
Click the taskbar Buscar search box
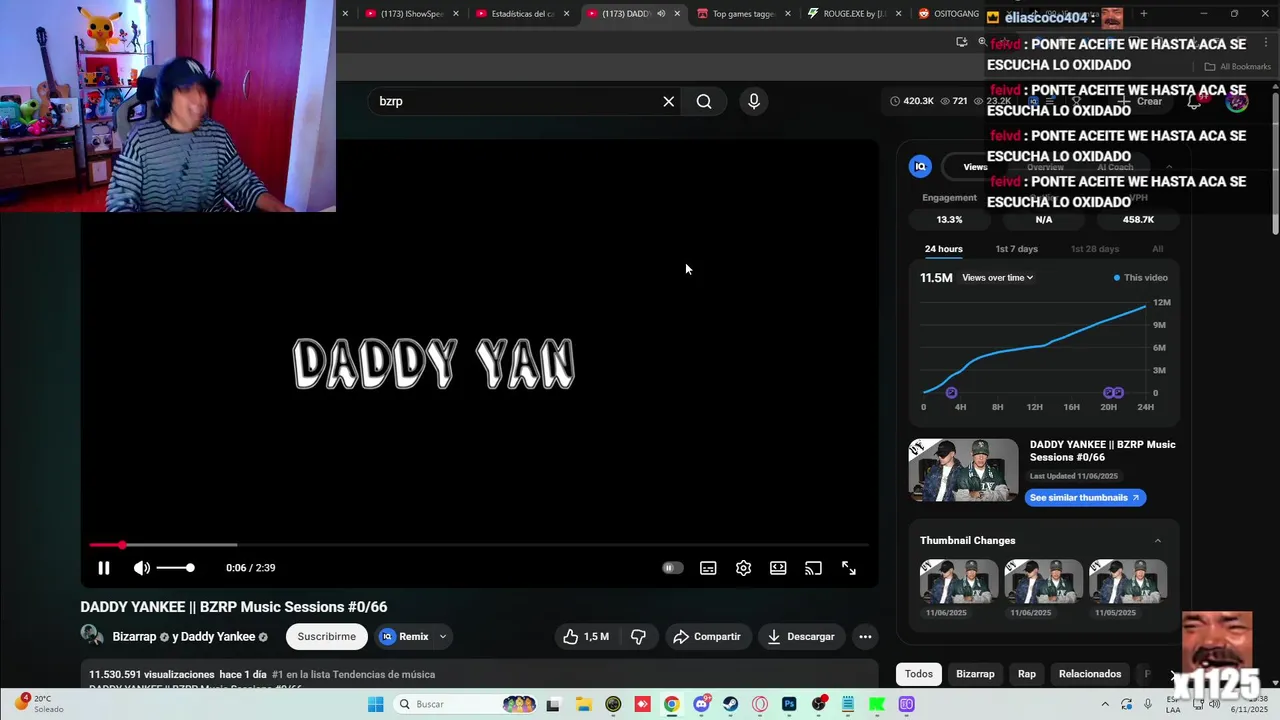pos(465,704)
